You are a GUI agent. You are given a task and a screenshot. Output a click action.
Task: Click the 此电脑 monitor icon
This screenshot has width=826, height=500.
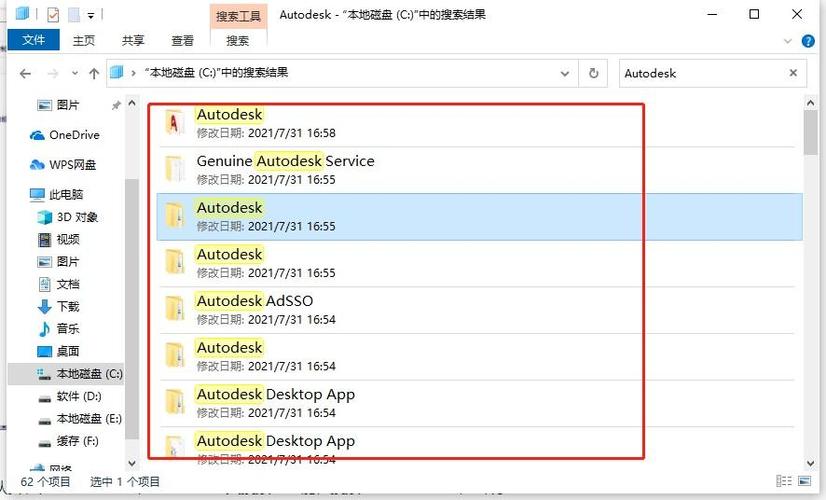tap(37, 194)
